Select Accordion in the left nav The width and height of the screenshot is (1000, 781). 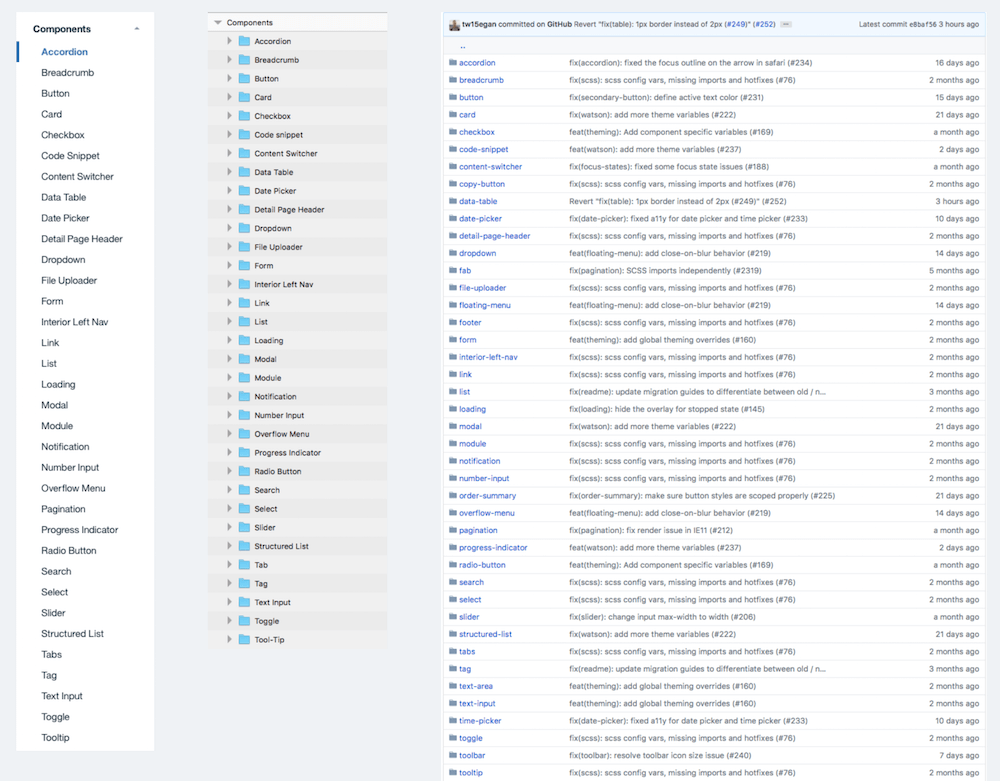[x=64, y=52]
